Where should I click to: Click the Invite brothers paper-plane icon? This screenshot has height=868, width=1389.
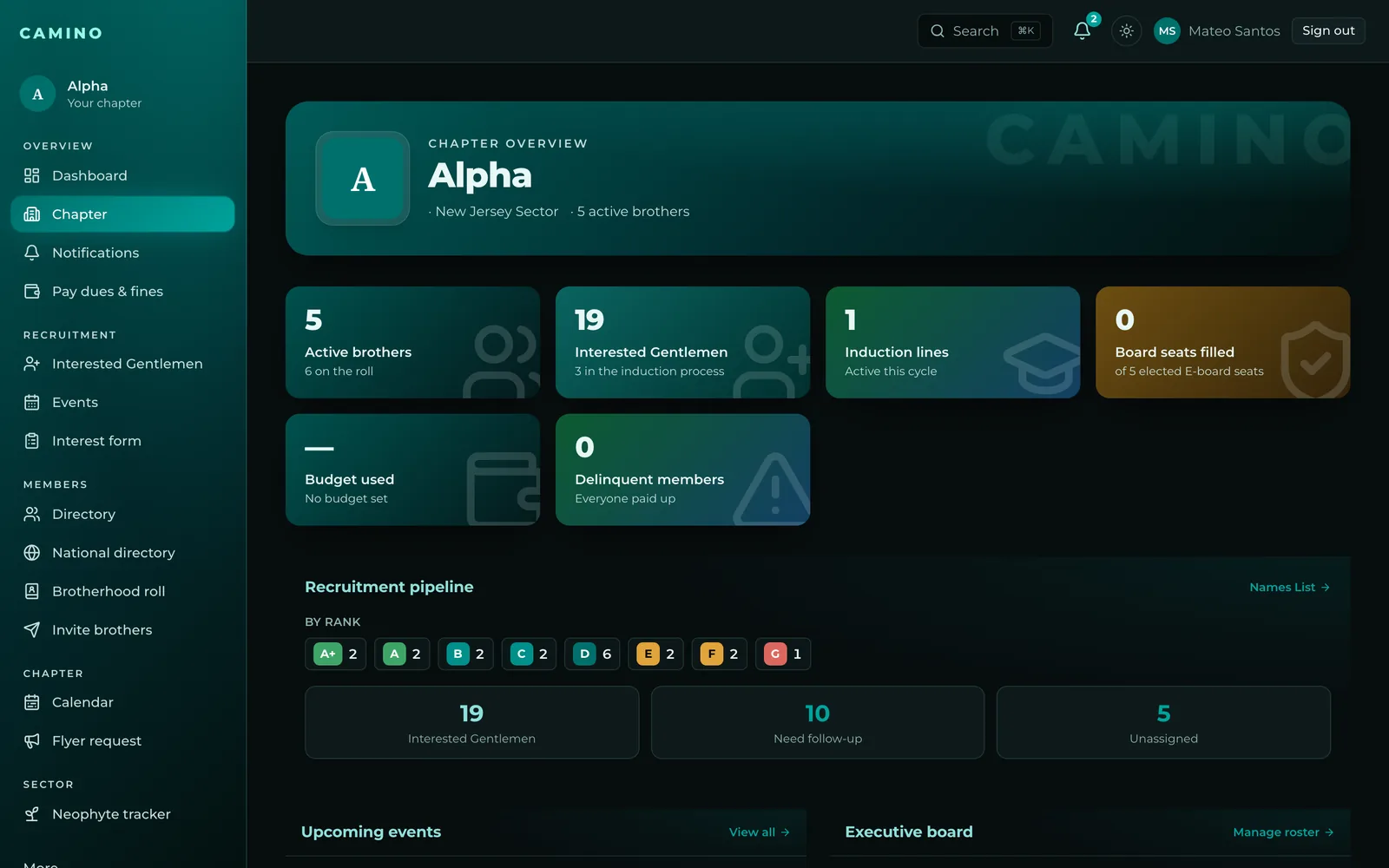pyautogui.click(x=32, y=630)
